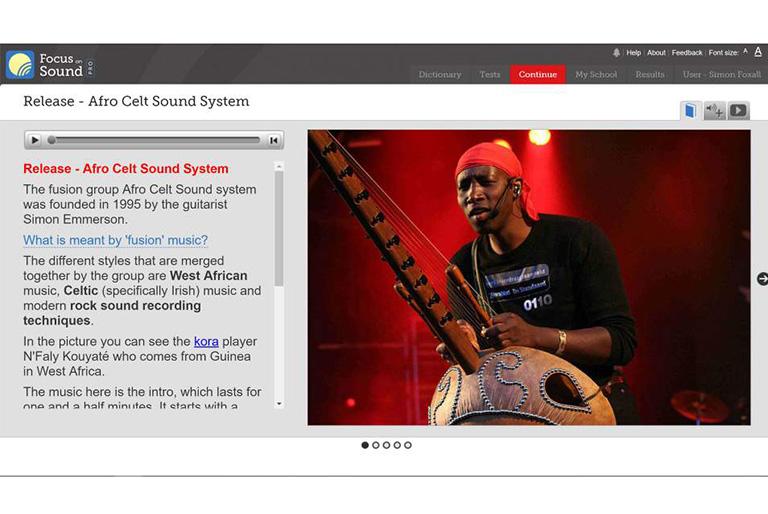This screenshot has width=768, height=514.
Task: Click the audio progress slider track
Action: pos(155,140)
